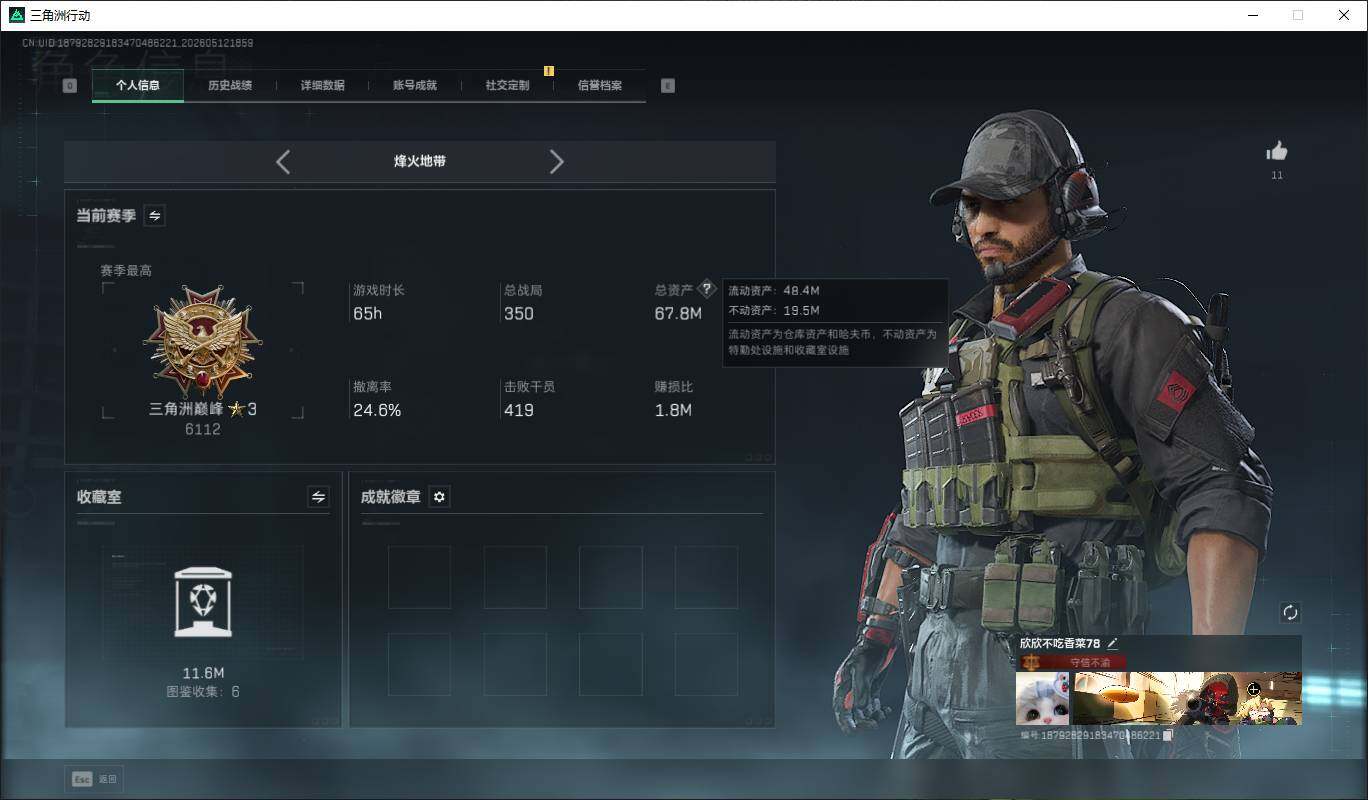The width and height of the screenshot is (1368, 800).
Task: Click the Q previous-tab key icon
Action: 70,86
